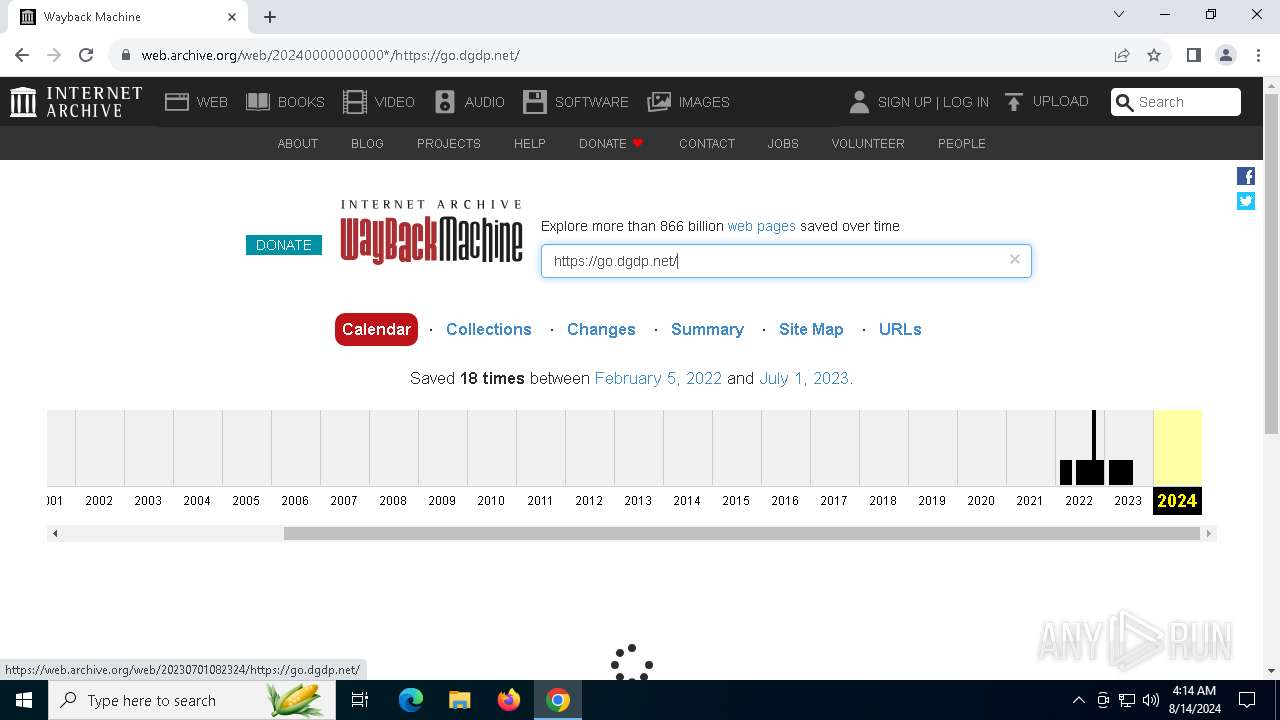This screenshot has height=720, width=1280.
Task: Click the SIGN UP | LOG IN link
Action: pyautogui.click(x=933, y=102)
